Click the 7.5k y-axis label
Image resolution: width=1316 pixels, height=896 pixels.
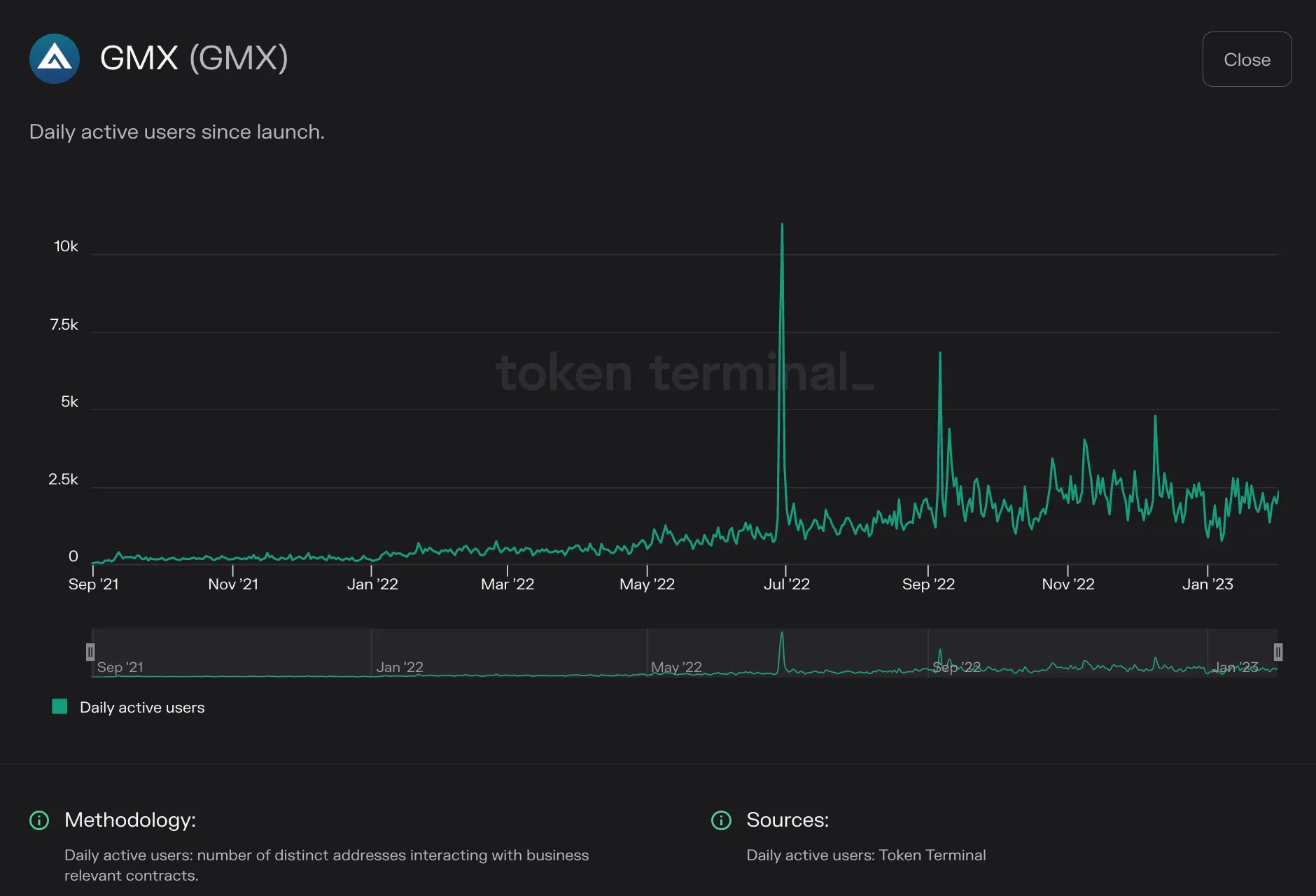pos(64,324)
